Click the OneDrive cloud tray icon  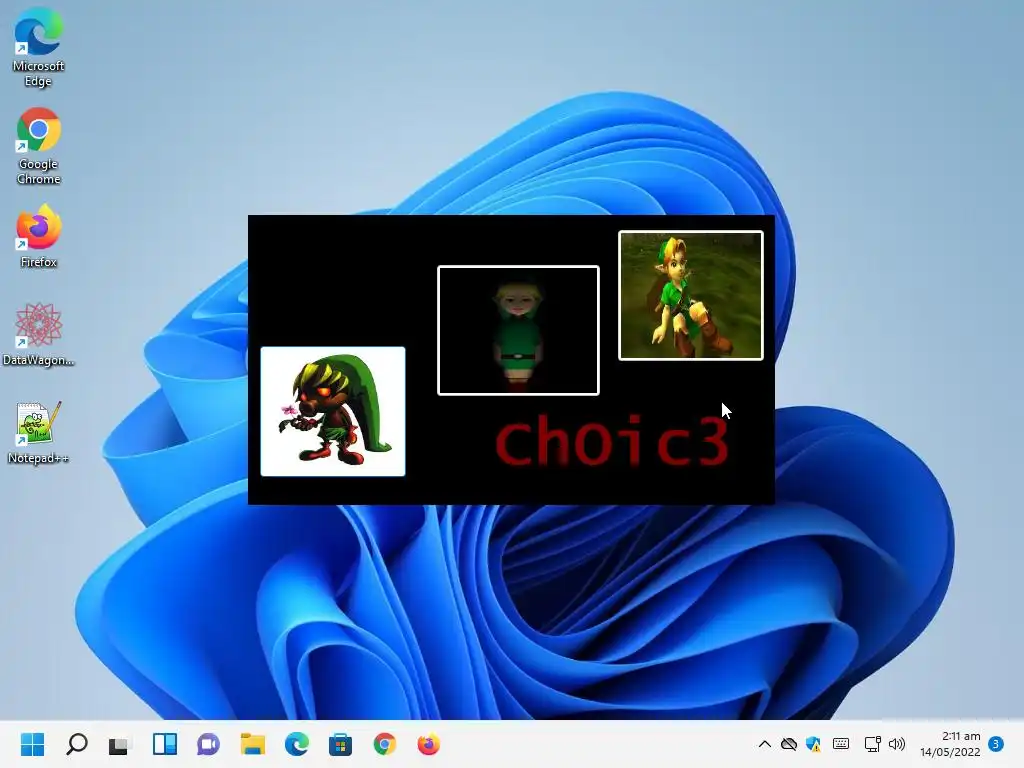tap(789, 744)
